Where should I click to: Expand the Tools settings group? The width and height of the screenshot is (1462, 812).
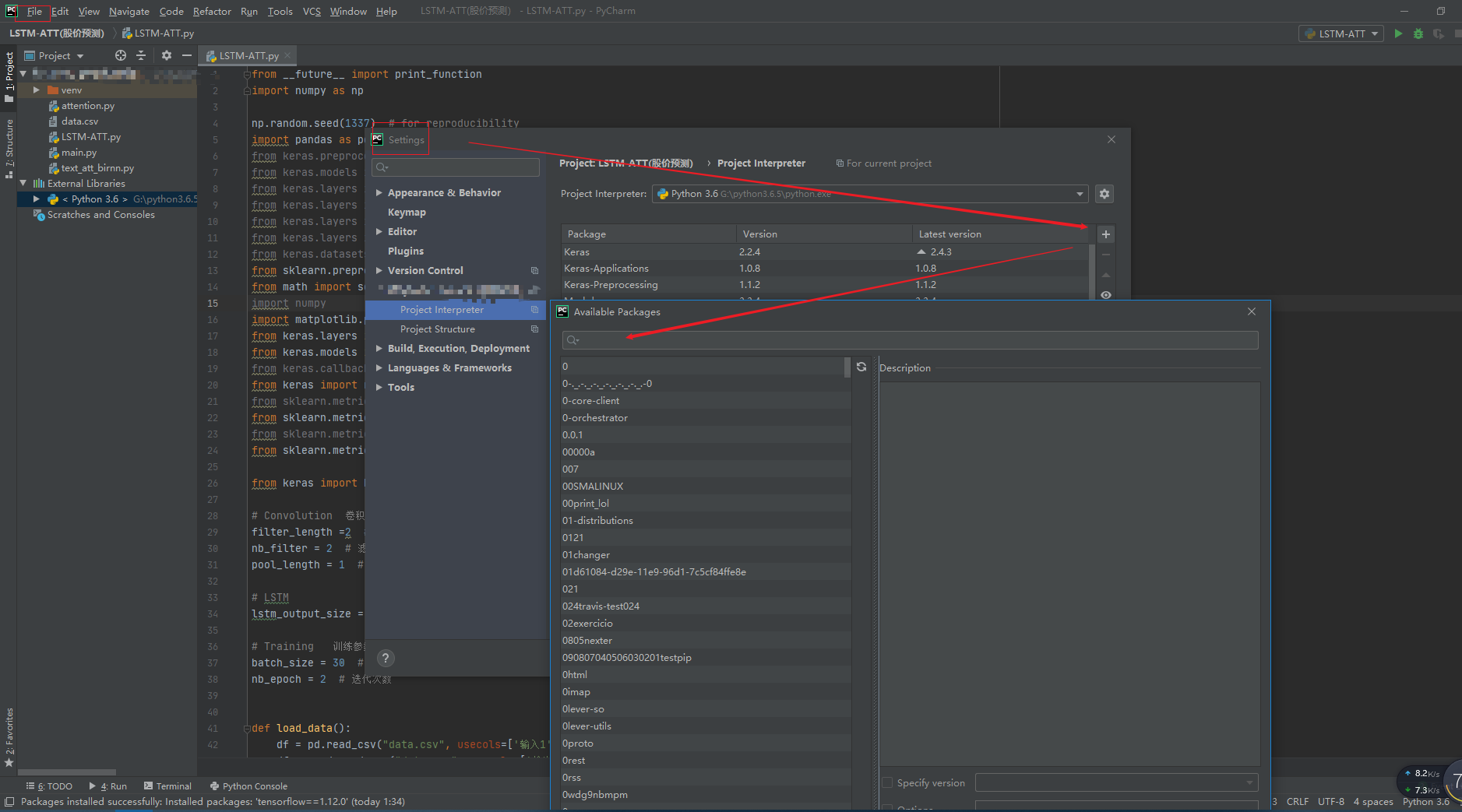[379, 387]
